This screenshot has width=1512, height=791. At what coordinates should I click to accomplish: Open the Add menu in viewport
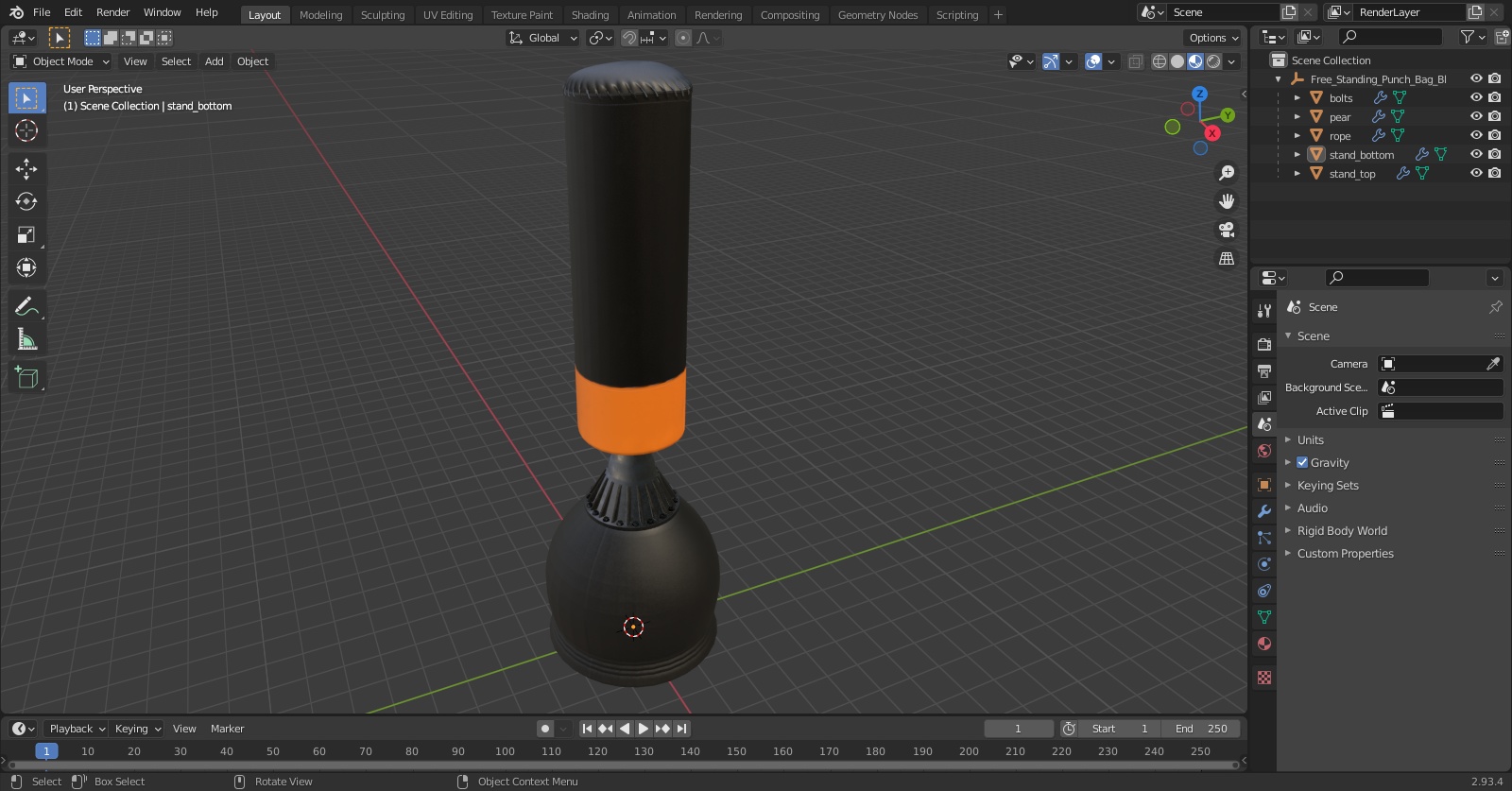[215, 61]
